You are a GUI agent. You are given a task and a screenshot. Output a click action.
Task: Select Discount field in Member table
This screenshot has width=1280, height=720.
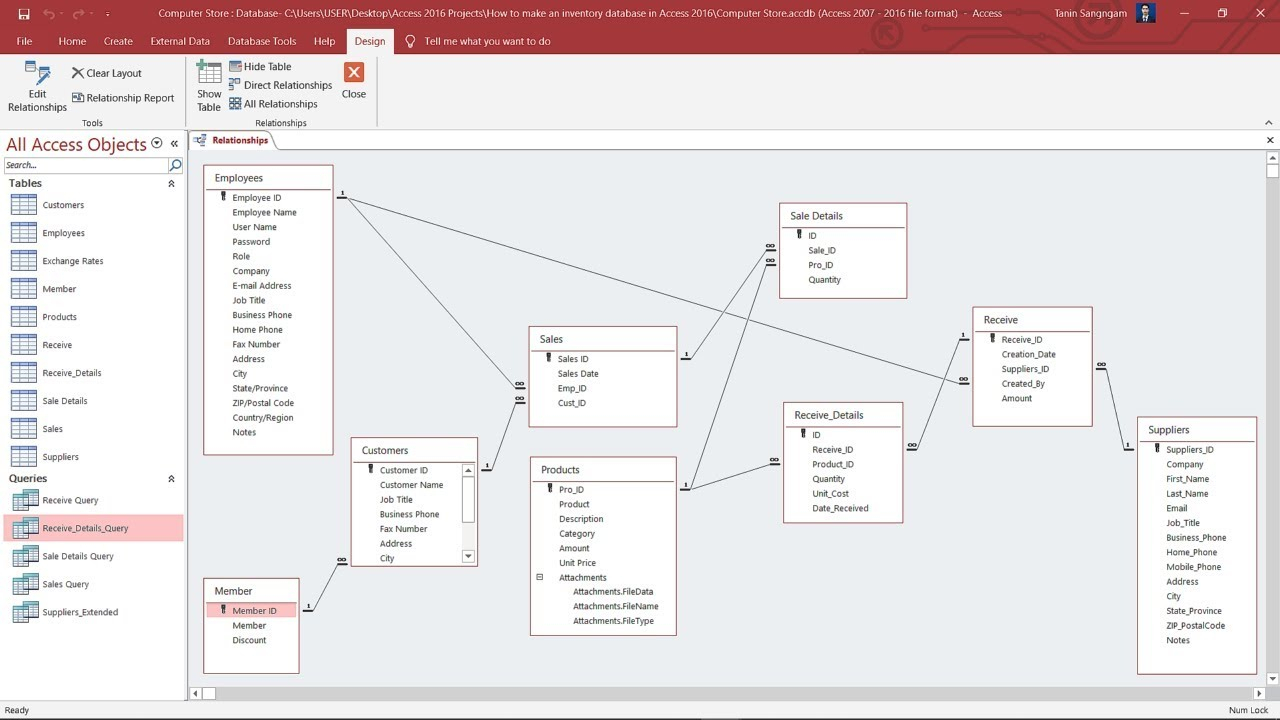pyautogui.click(x=249, y=640)
